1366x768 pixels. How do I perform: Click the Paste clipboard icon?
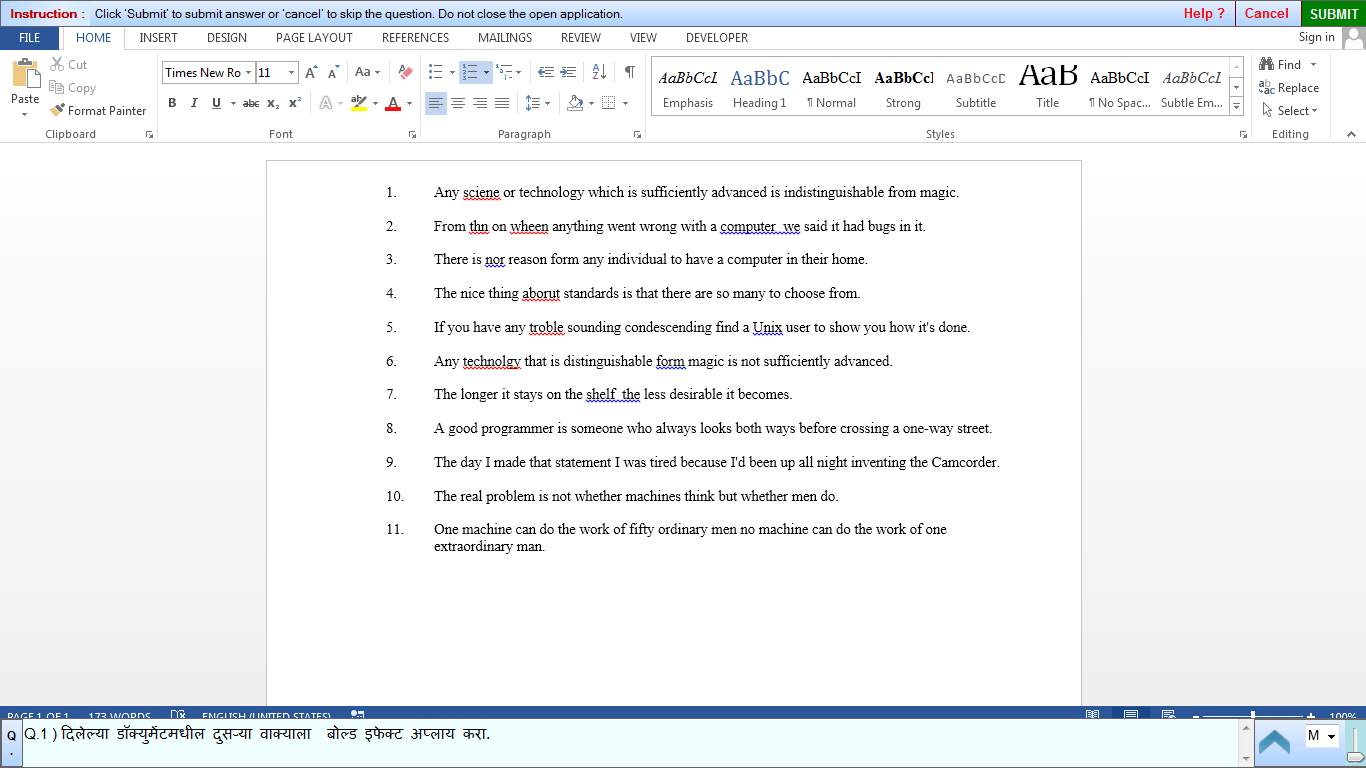click(x=25, y=74)
